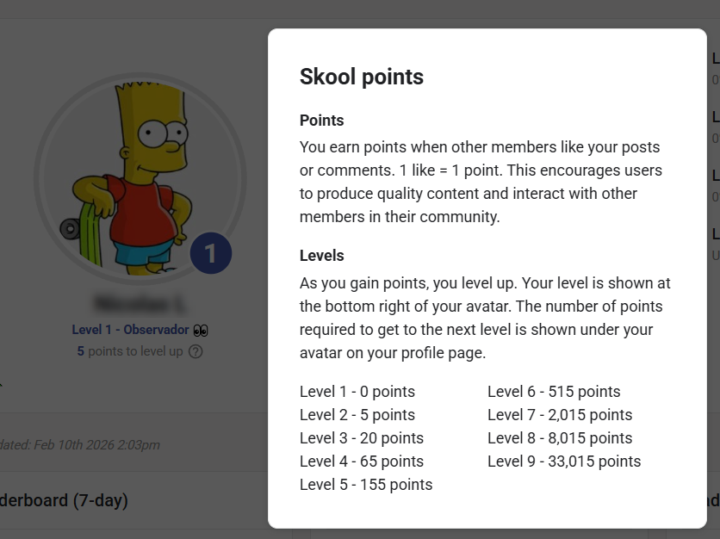Click the "5 points to level up" text
The height and width of the screenshot is (539, 720).
coord(130,352)
